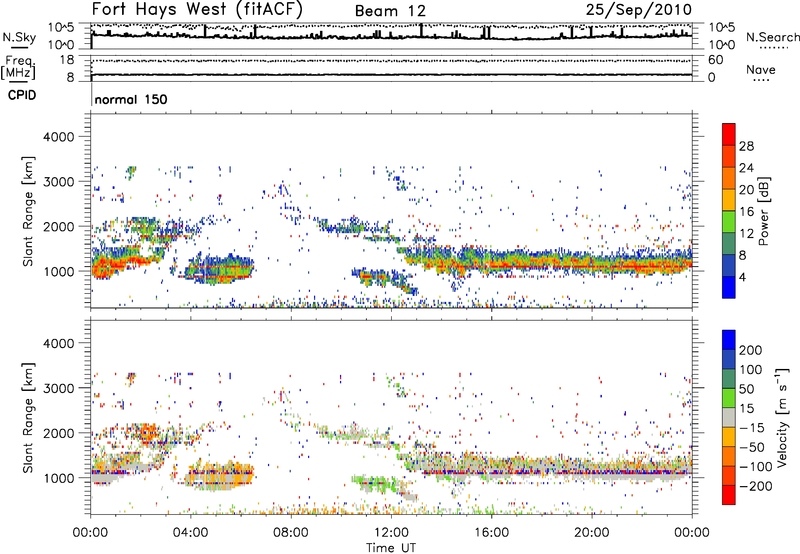Click the date "25/Sep/2010"
800x554 pixels.
click(x=639, y=9)
